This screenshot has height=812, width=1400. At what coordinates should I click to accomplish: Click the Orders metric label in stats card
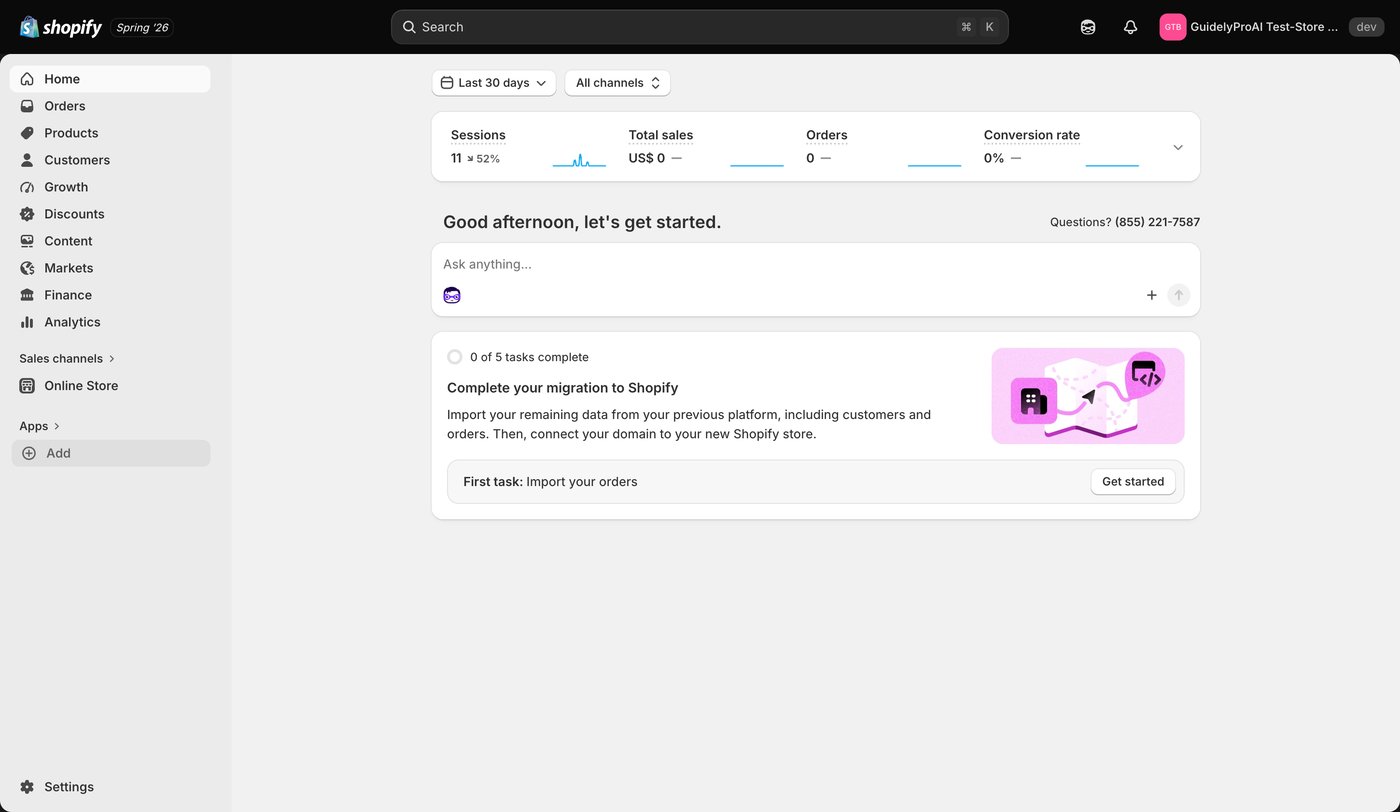pyautogui.click(x=827, y=135)
